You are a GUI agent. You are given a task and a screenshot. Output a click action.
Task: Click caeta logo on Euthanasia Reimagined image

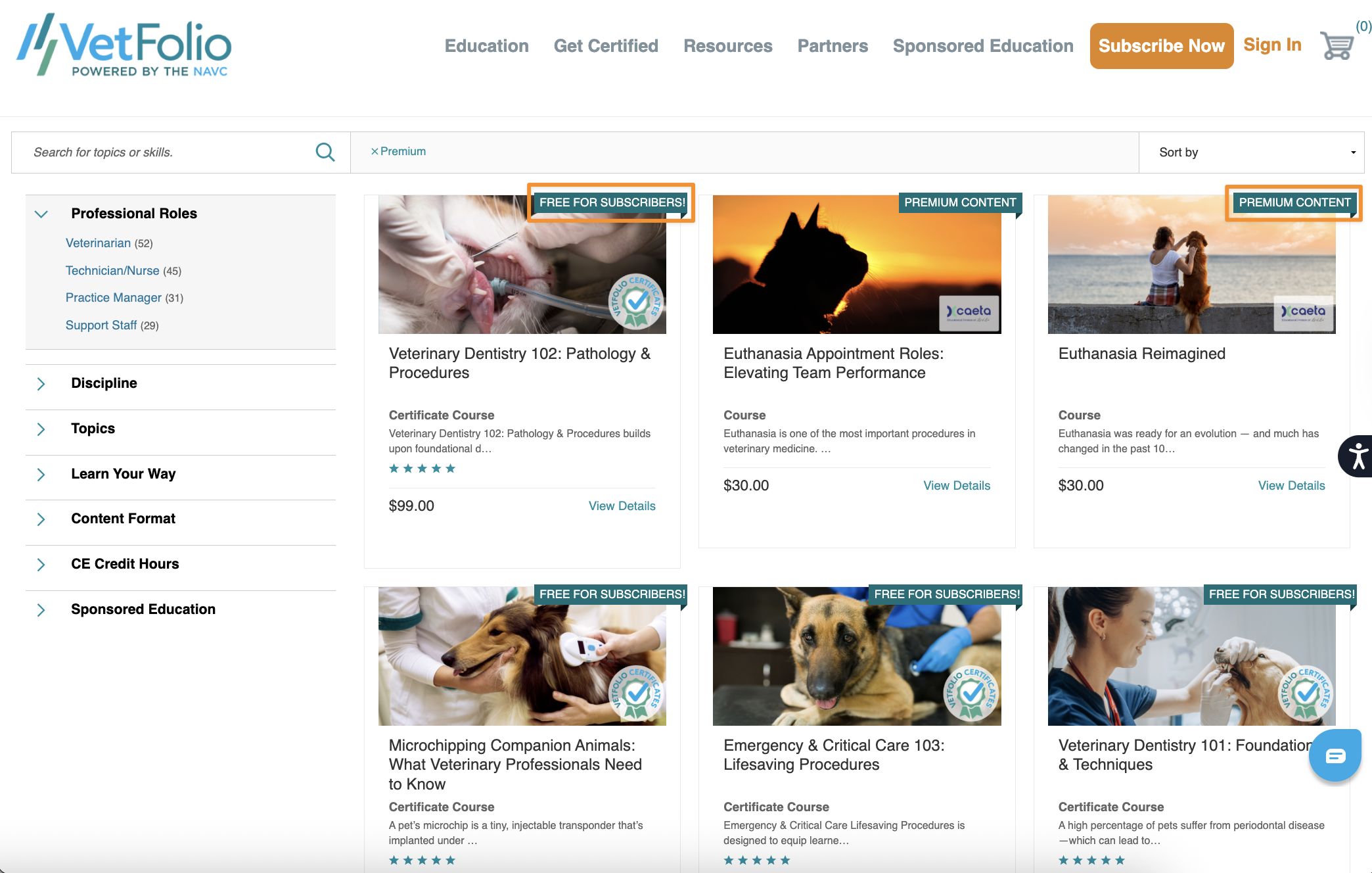click(1304, 313)
